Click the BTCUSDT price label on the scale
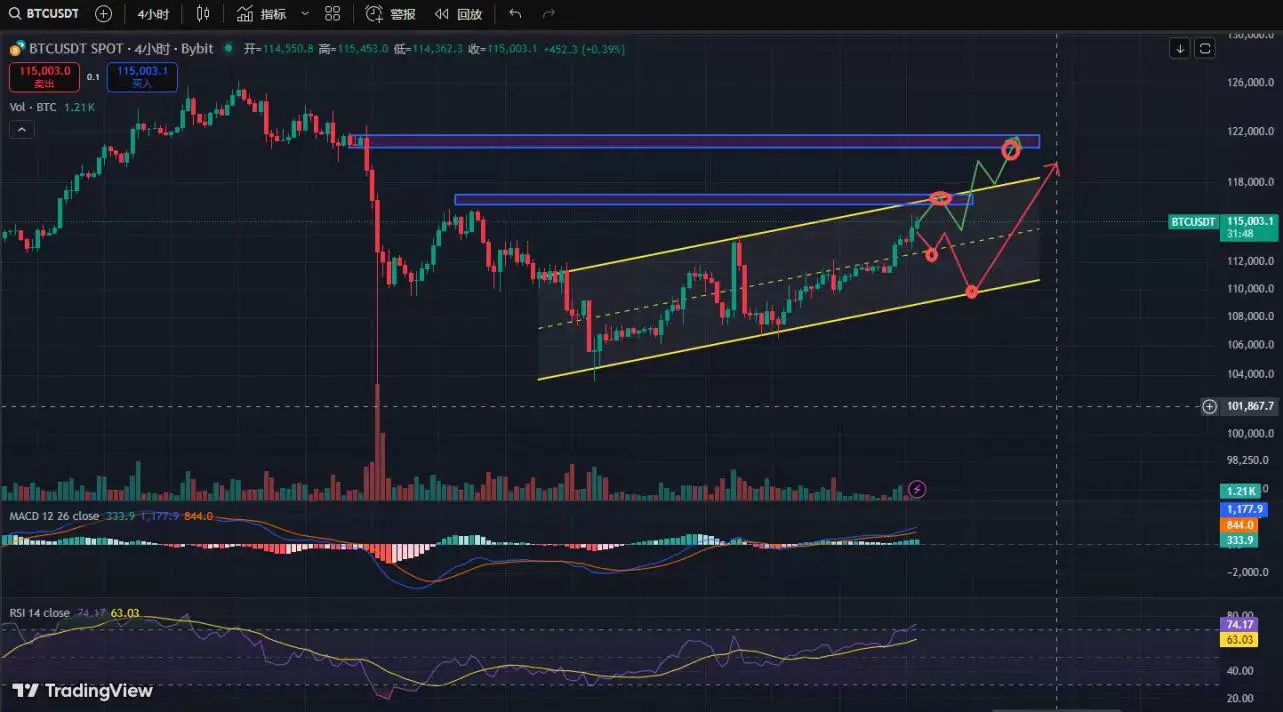Viewport: 1283px width, 712px height. pyautogui.click(x=1191, y=221)
